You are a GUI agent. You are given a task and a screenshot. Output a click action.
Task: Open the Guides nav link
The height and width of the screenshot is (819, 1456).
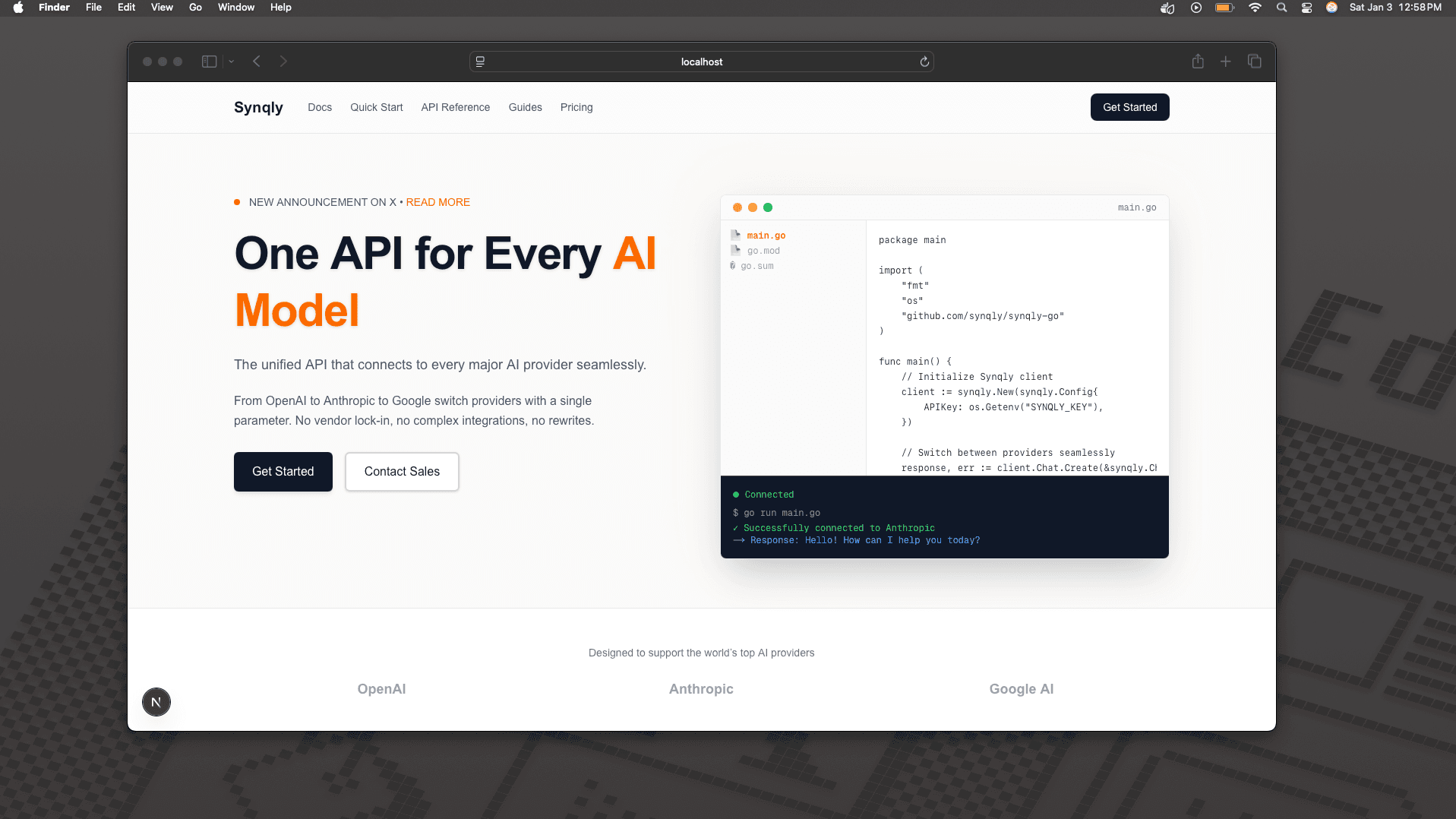point(526,107)
